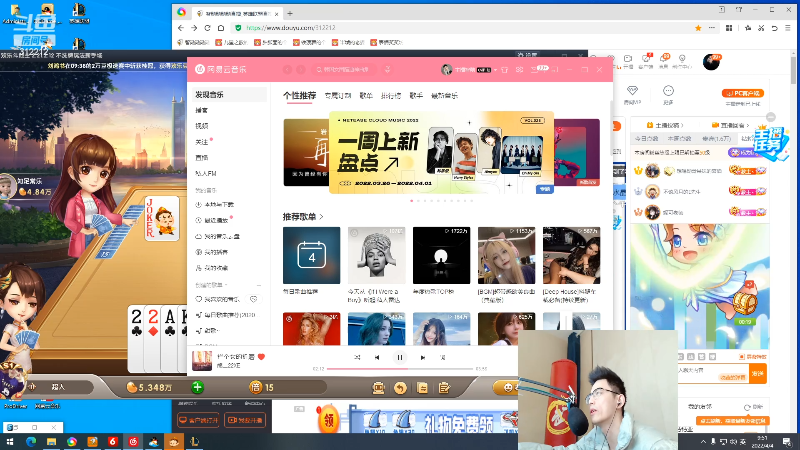Click the orange return arrow in game
Image resolution: width=800 pixels, height=450 pixels.
point(401,388)
